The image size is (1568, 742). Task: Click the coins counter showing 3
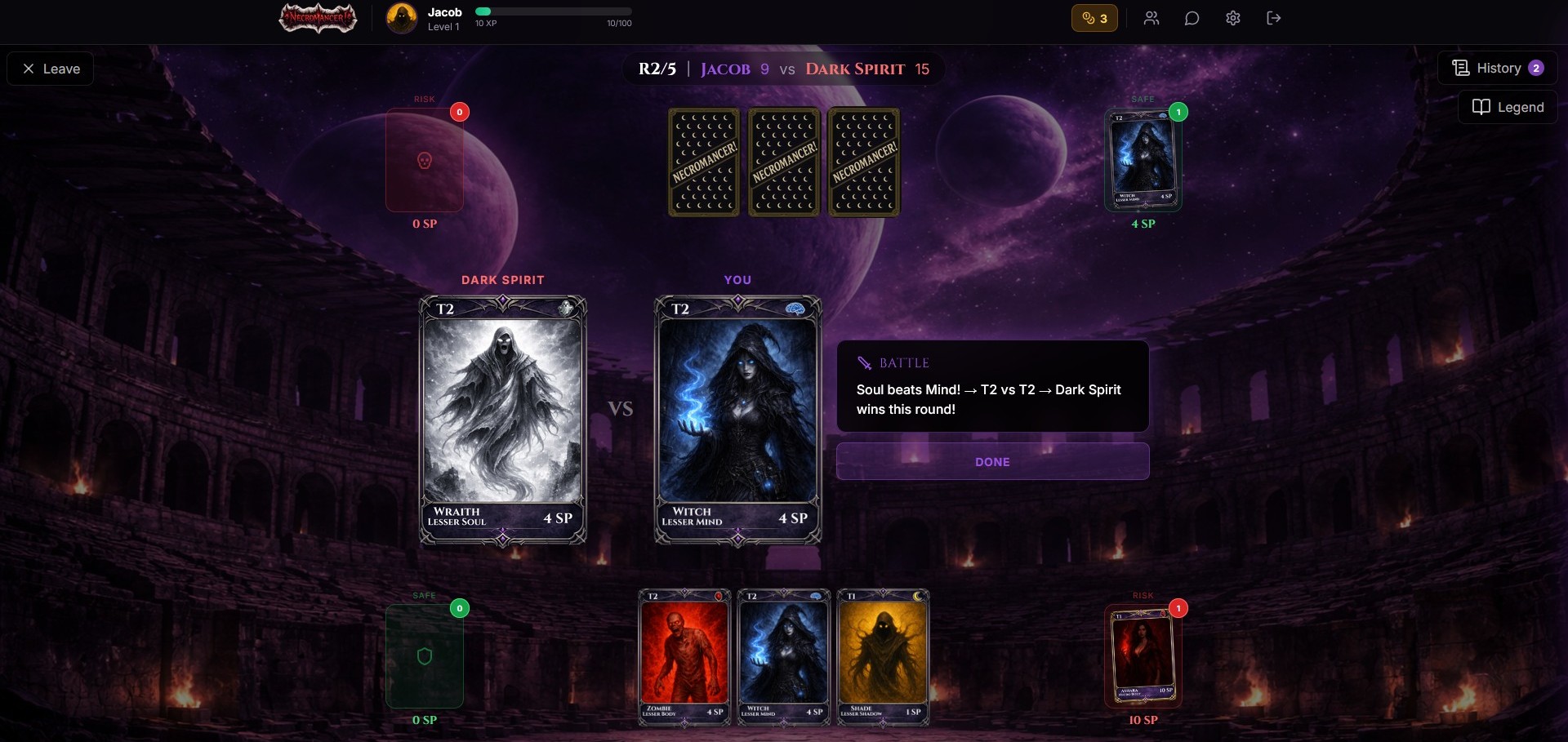(1094, 18)
